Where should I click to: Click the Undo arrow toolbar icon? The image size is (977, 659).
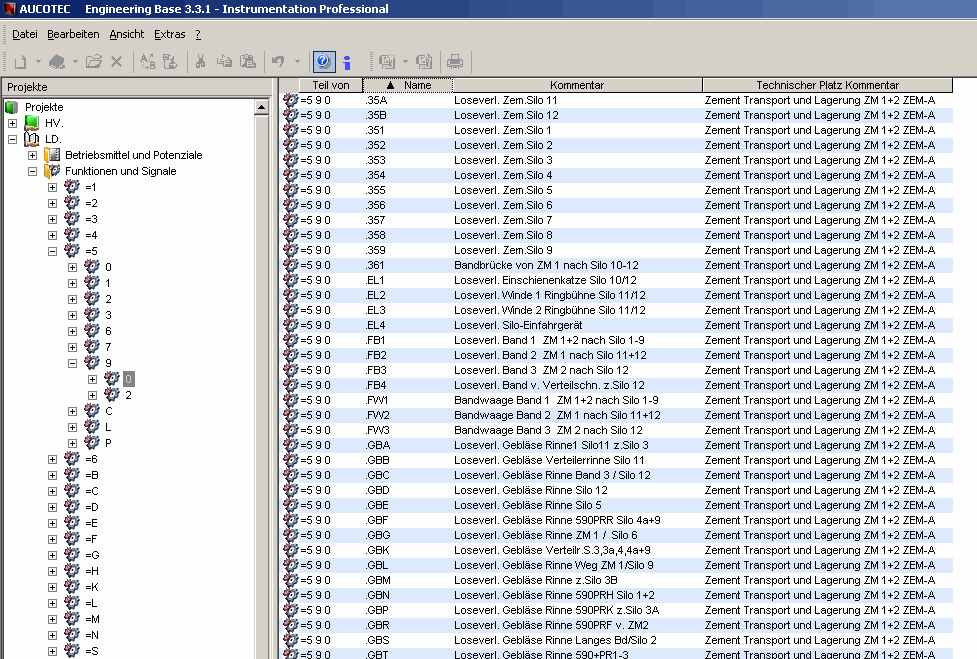278,62
